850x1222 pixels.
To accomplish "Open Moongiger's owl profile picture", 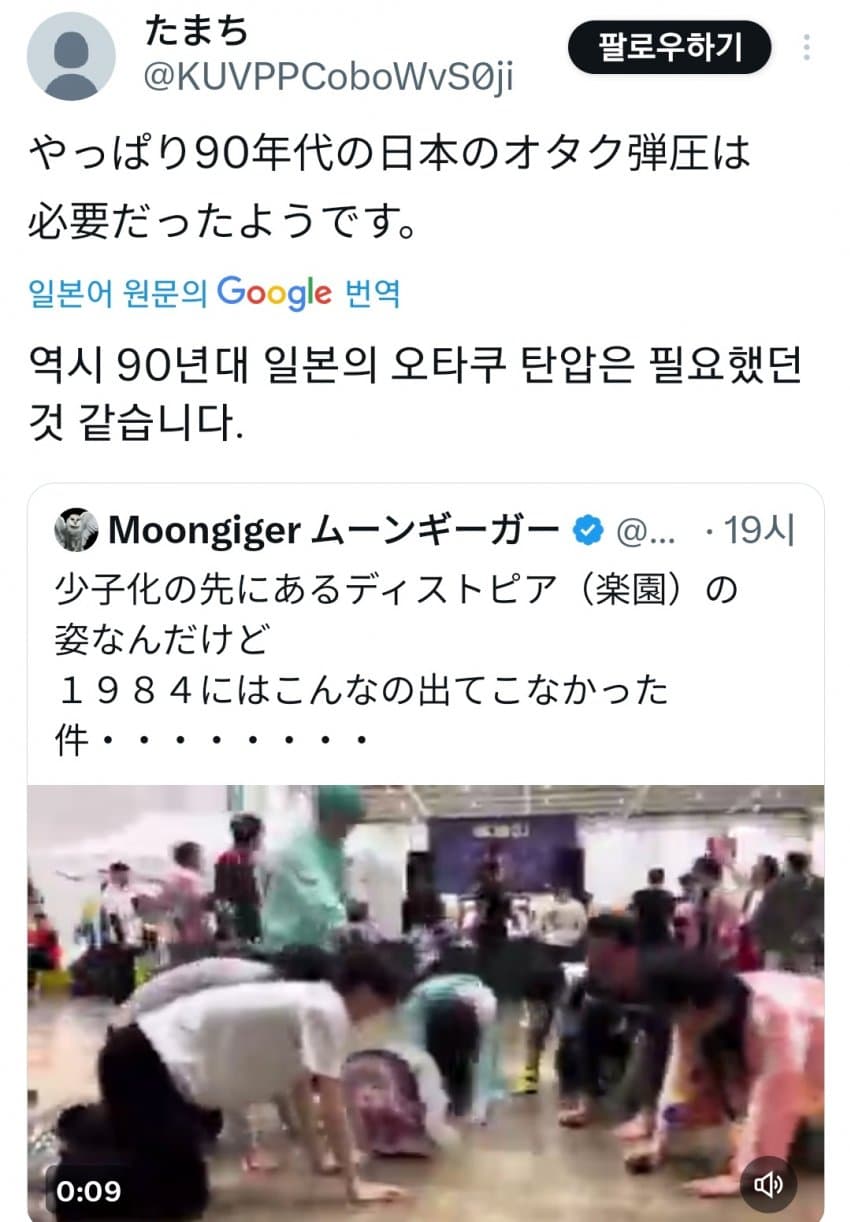I will (x=76, y=531).
